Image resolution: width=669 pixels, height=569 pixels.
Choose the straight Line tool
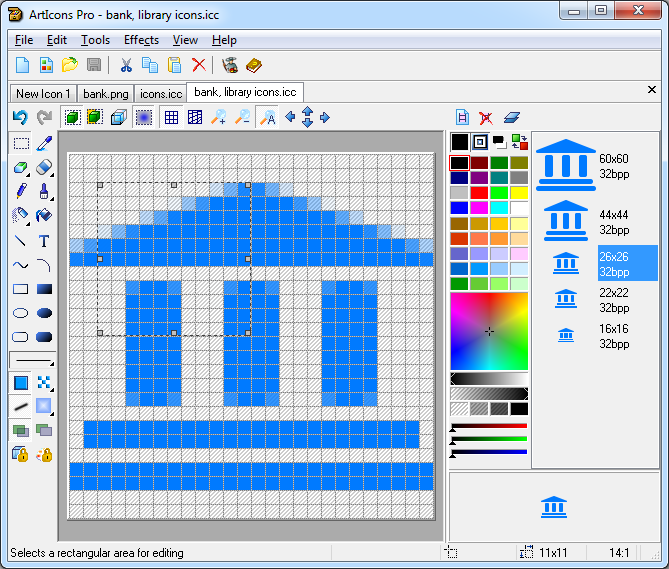click(21, 241)
